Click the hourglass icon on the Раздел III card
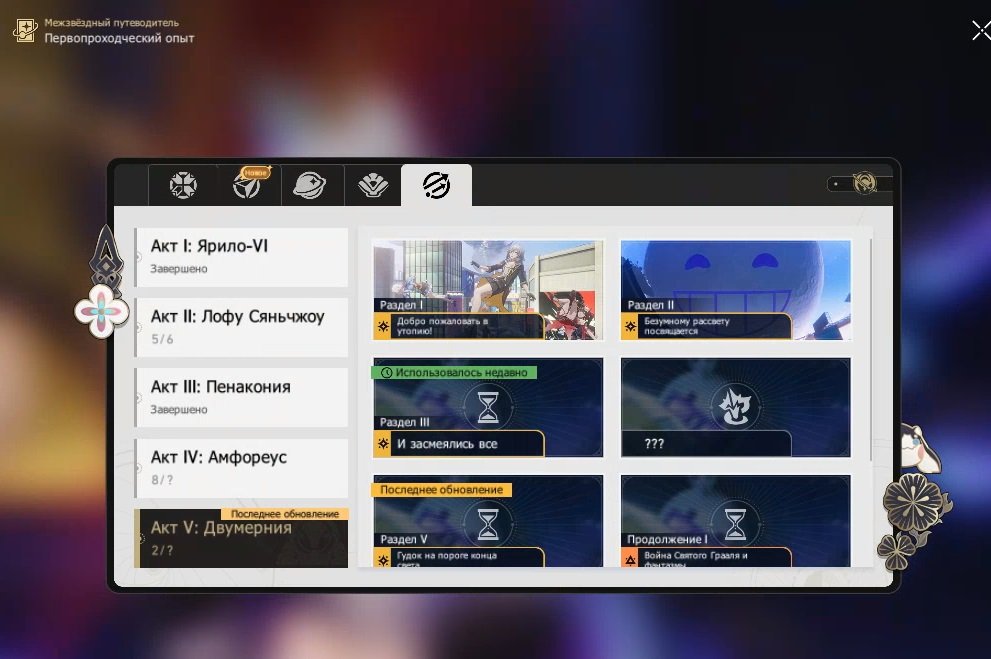The height and width of the screenshot is (659, 991). click(x=487, y=407)
